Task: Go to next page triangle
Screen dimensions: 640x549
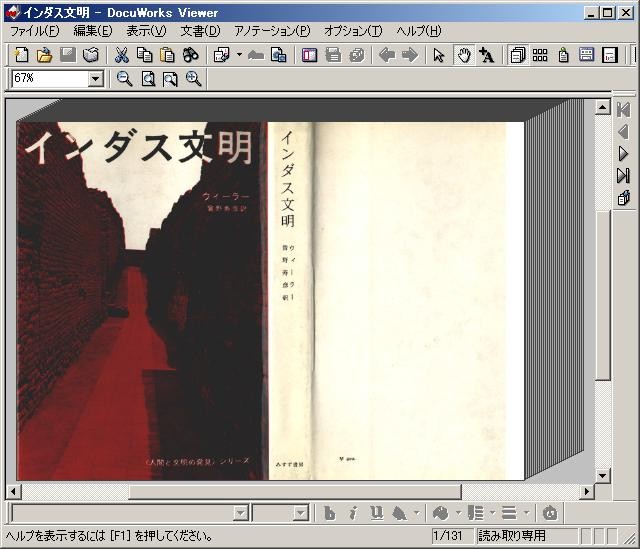Action: pos(623,154)
